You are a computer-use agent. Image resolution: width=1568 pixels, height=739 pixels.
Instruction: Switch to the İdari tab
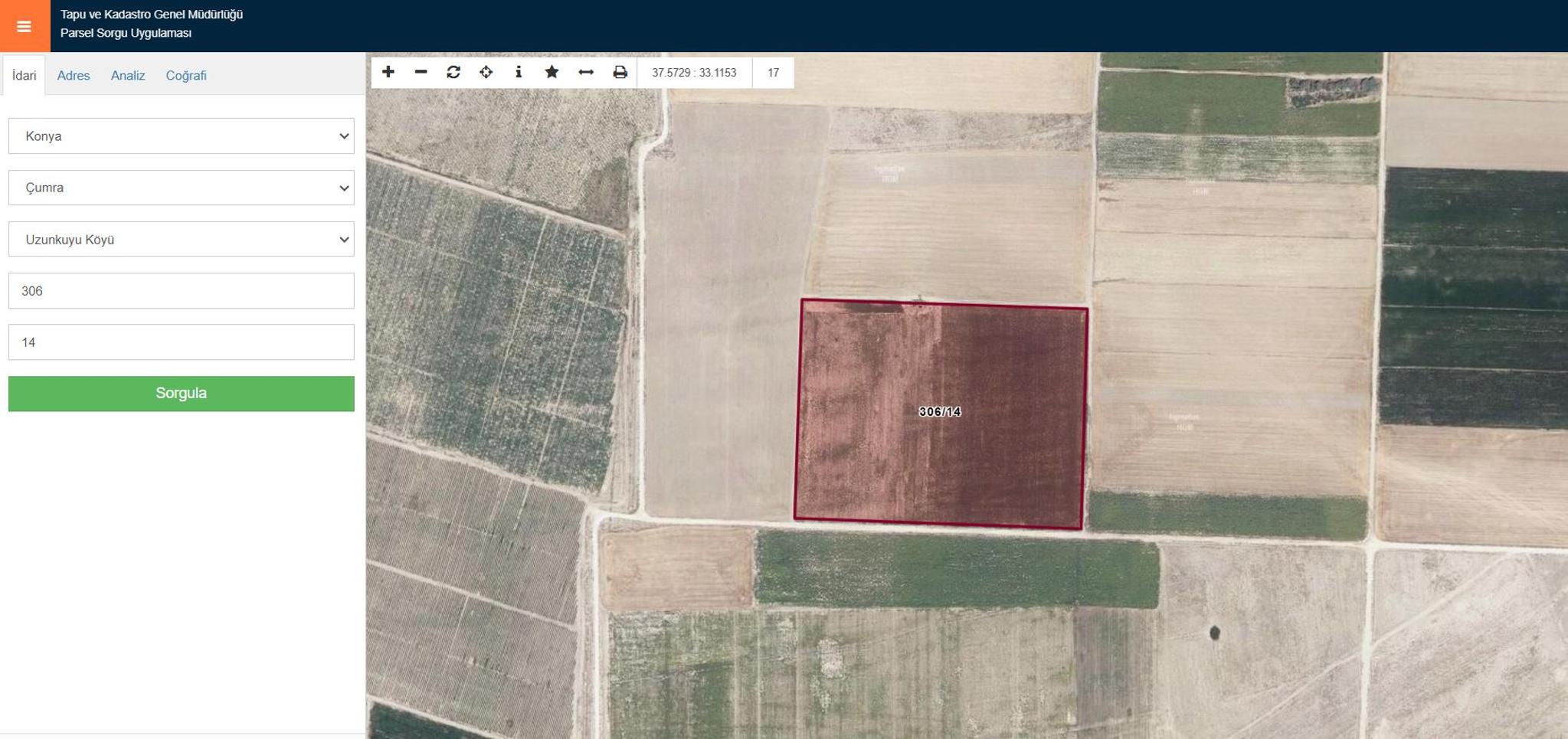24,75
